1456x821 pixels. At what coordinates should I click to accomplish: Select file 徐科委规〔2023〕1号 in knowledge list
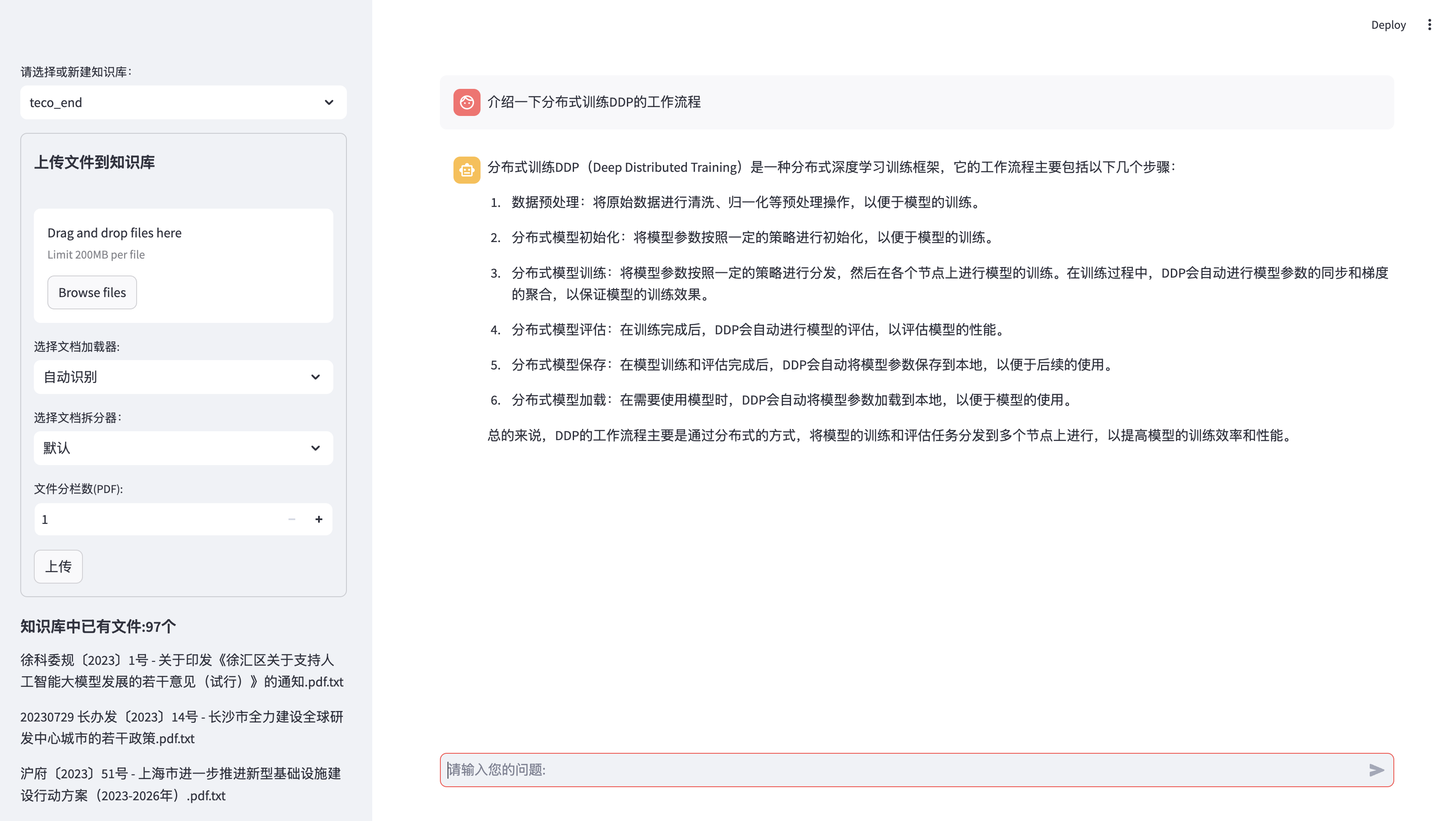coord(182,671)
